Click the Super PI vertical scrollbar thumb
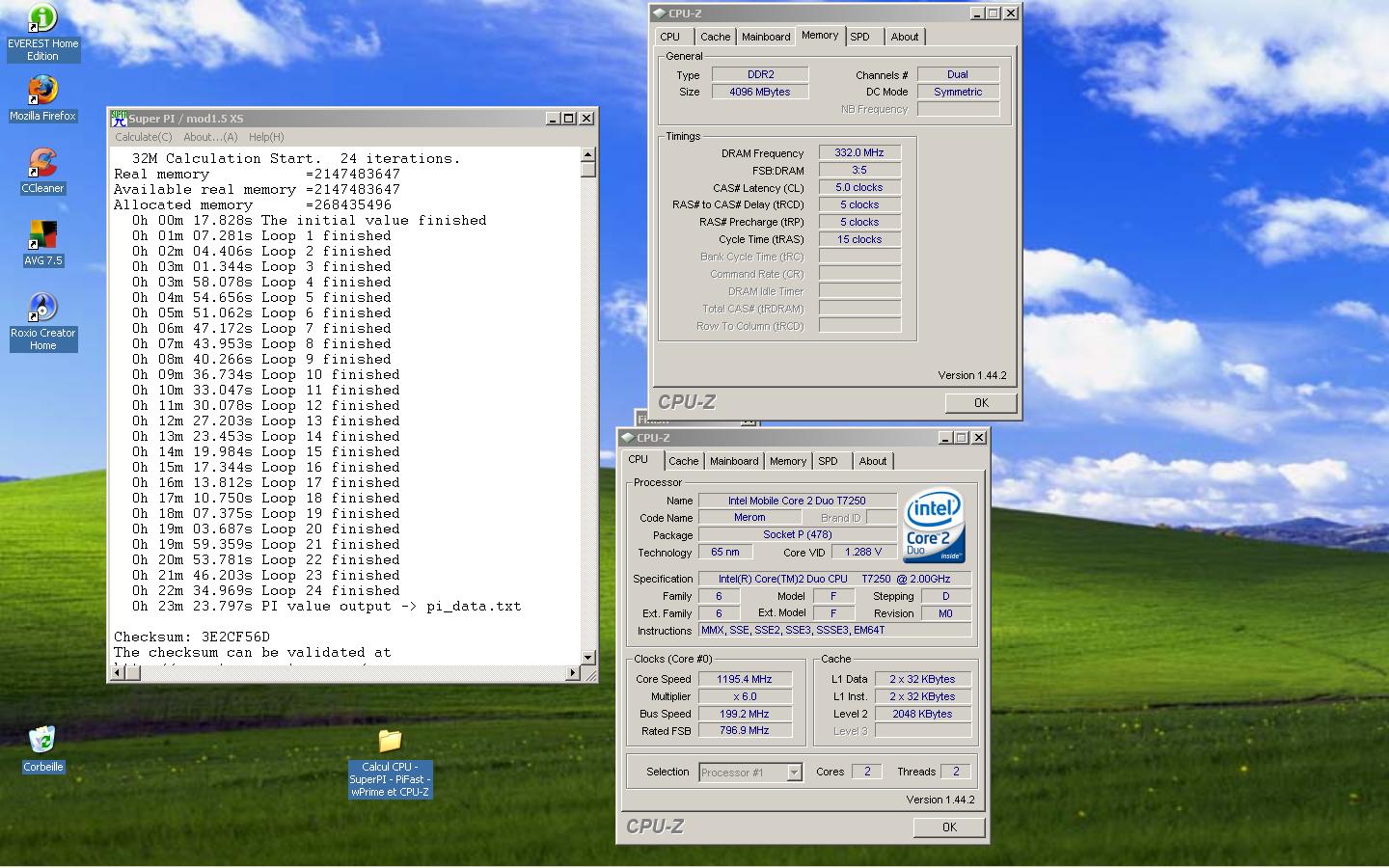 [x=588, y=170]
